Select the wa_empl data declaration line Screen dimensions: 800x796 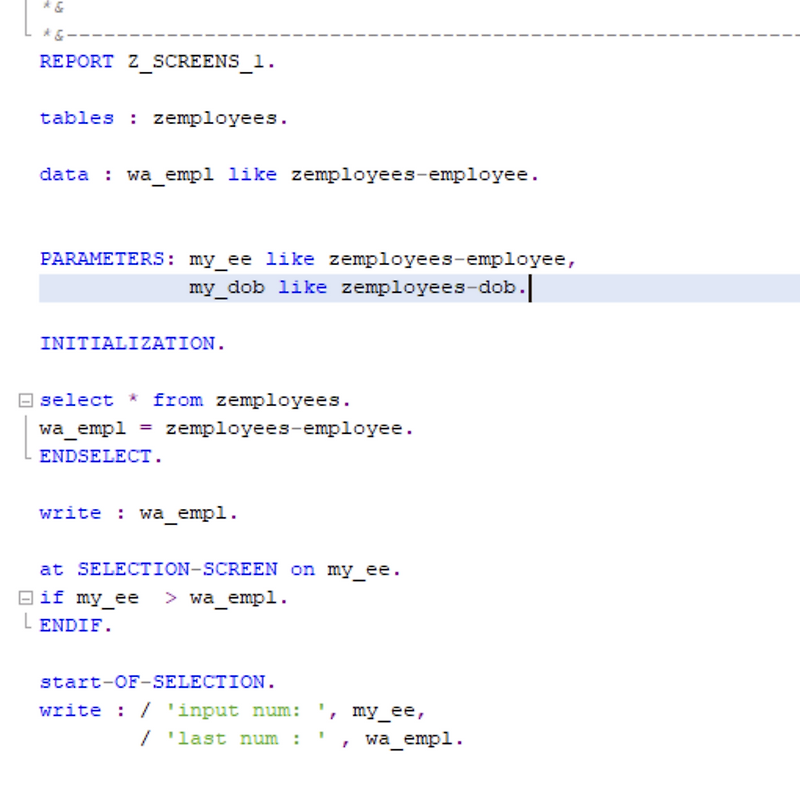200,173
